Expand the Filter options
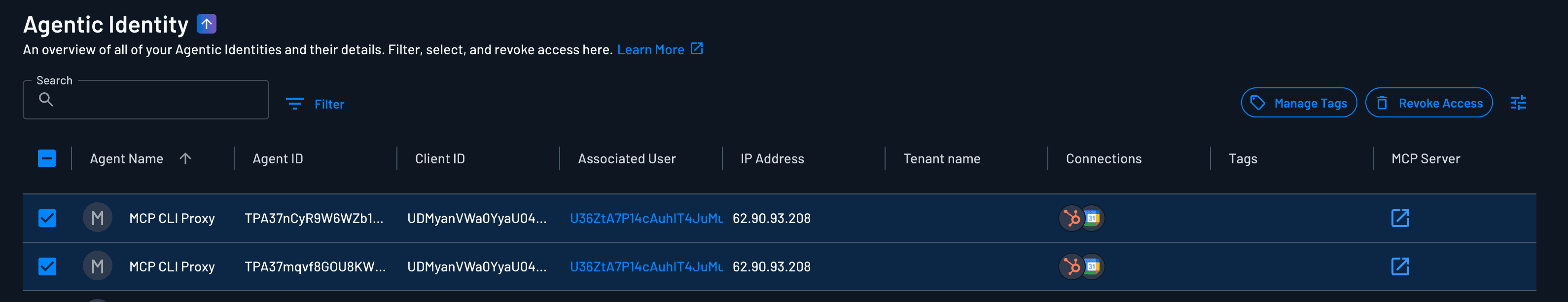Image resolution: width=1568 pixels, height=302 pixels. click(x=315, y=104)
